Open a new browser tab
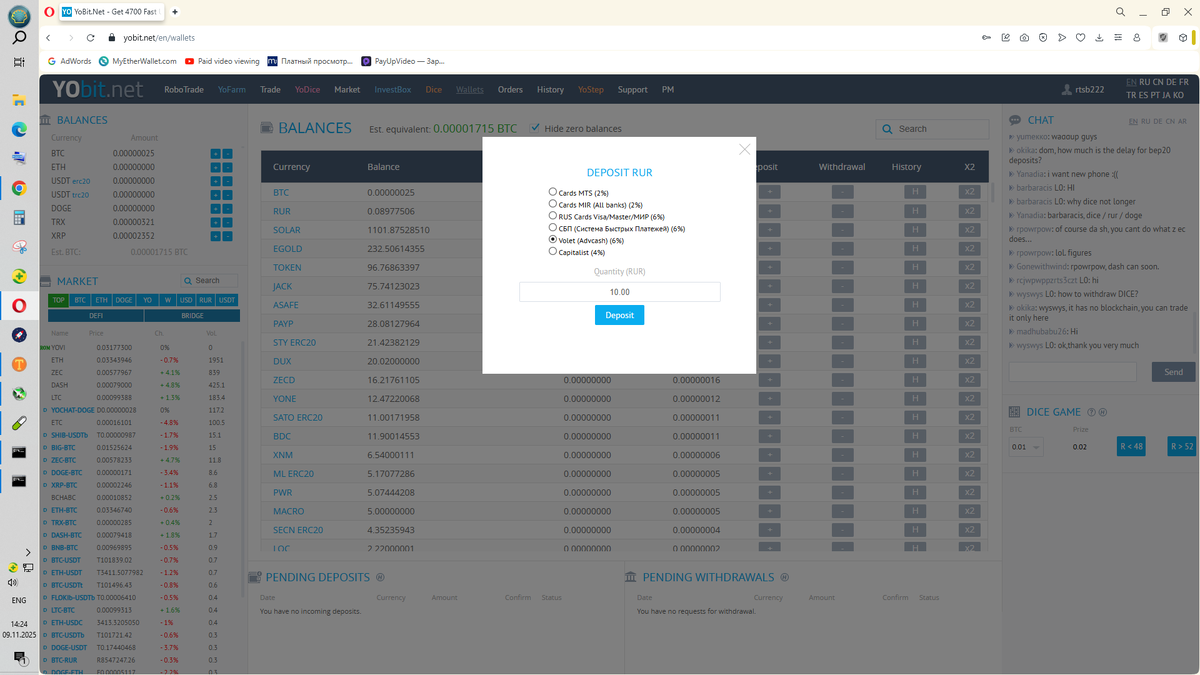This screenshot has height=675, width=1200. (x=175, y=11)
